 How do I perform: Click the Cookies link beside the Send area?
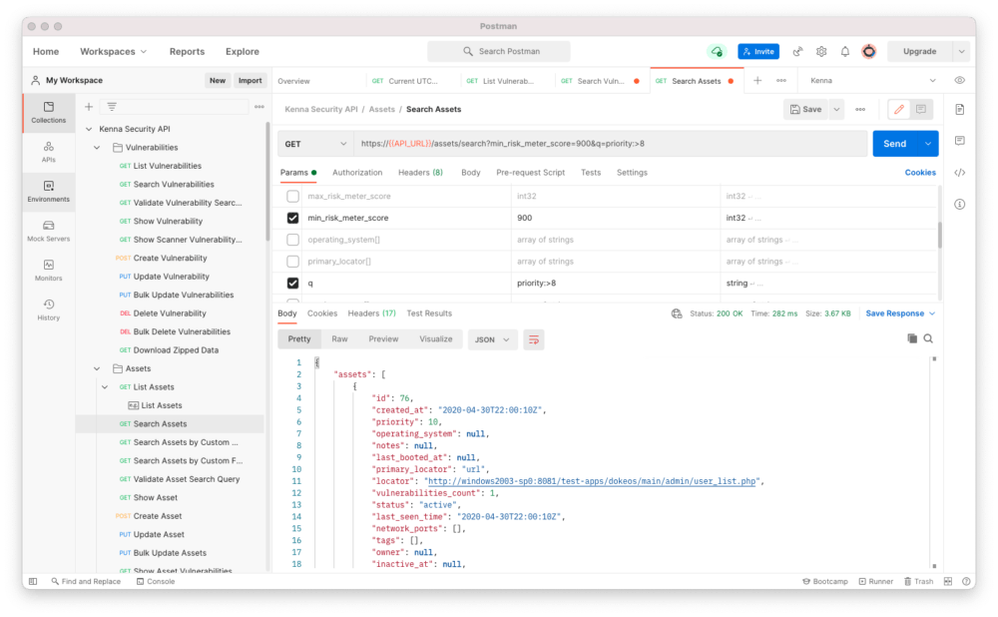point(920,173)
